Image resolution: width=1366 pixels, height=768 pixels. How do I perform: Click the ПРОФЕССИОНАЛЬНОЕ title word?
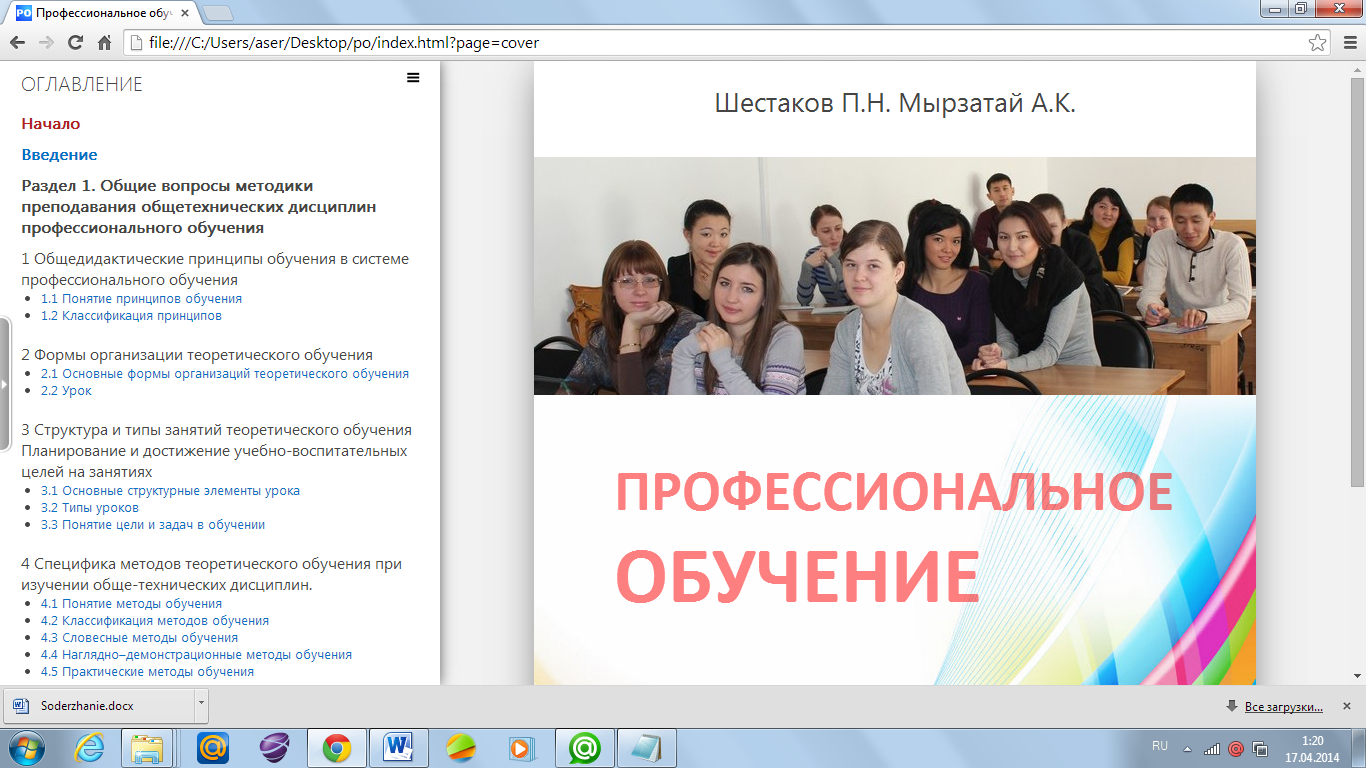pos(893,492)
